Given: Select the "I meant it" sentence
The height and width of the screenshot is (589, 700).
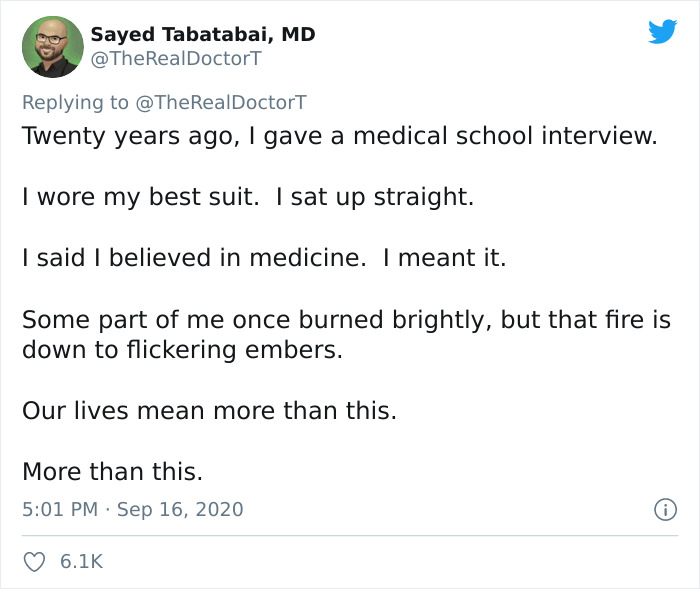Looking at the screenshot, I should [452, 258].
